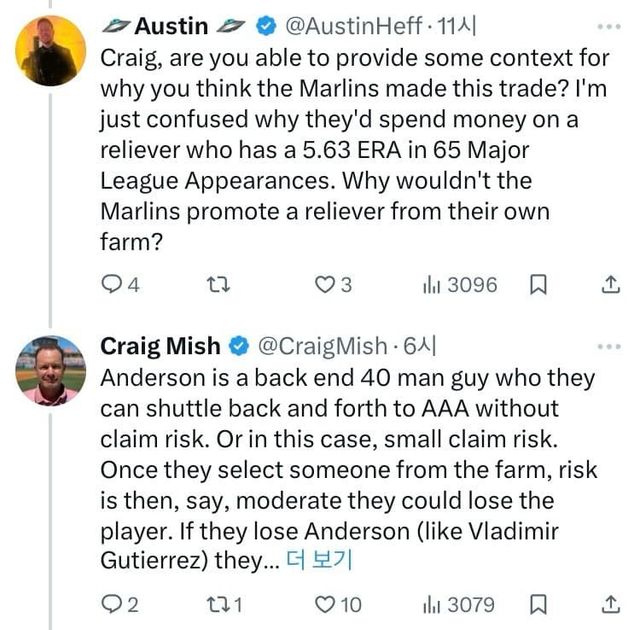This screenshot has width=640, height=630.
Task: Visit the @CraigMish handle link
Action: coord(323,346)
